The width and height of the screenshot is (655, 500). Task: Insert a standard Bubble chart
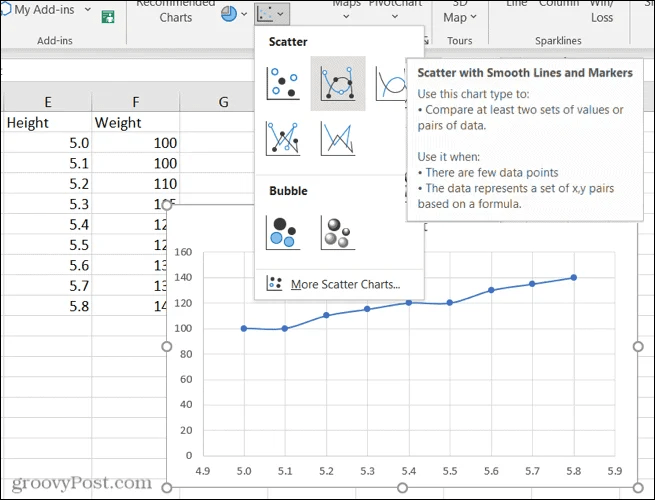point(283,232)
